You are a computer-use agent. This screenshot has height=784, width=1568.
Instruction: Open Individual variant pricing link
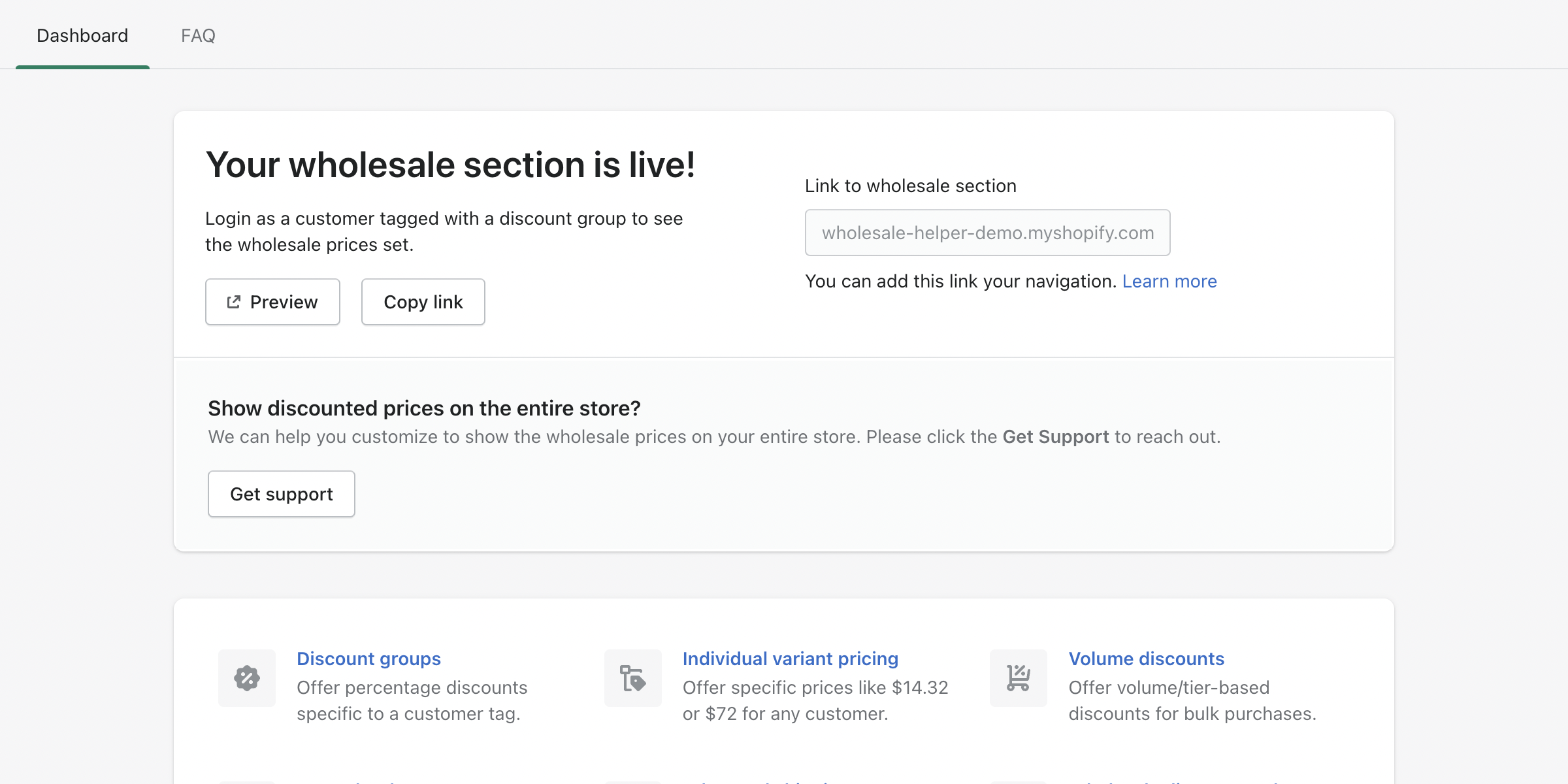pyautogui.click(x=791, y=659)
